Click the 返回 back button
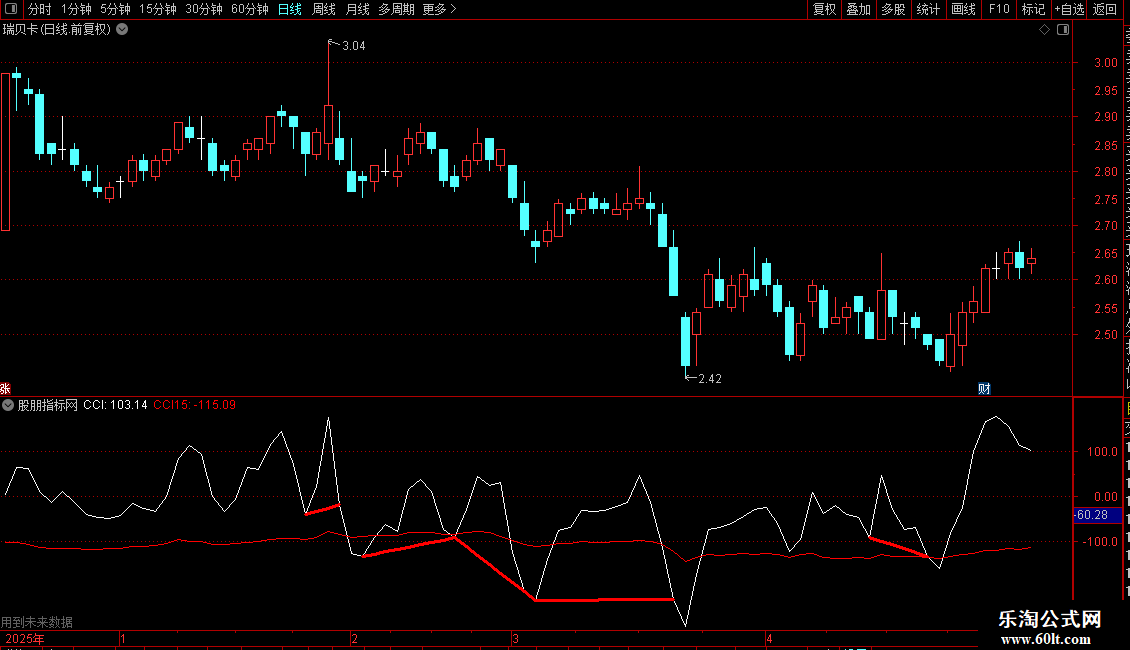This screenshot has height=650, width=1130. coord(1104,9)
